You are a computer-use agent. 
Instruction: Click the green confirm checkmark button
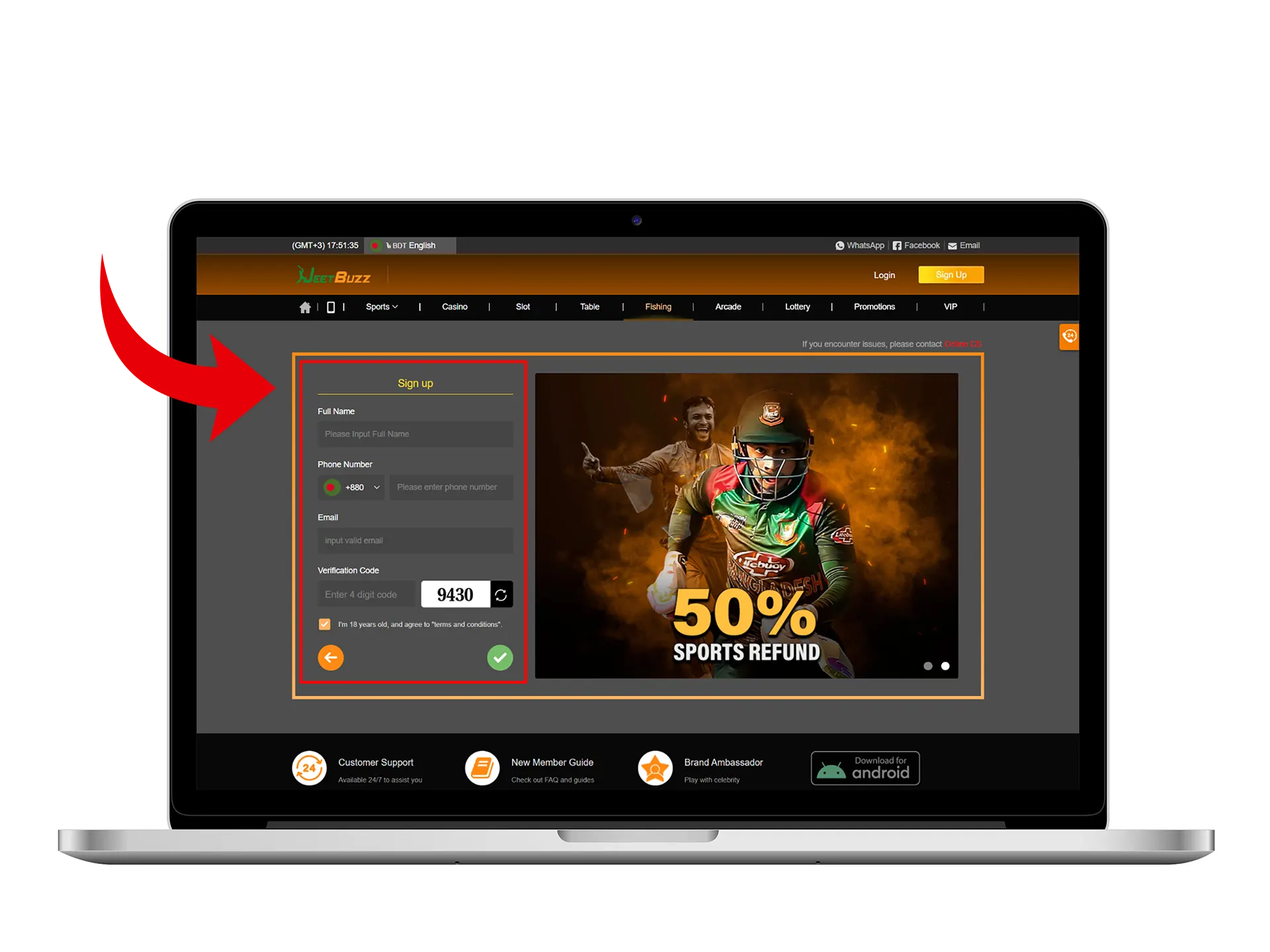[500, 657]
